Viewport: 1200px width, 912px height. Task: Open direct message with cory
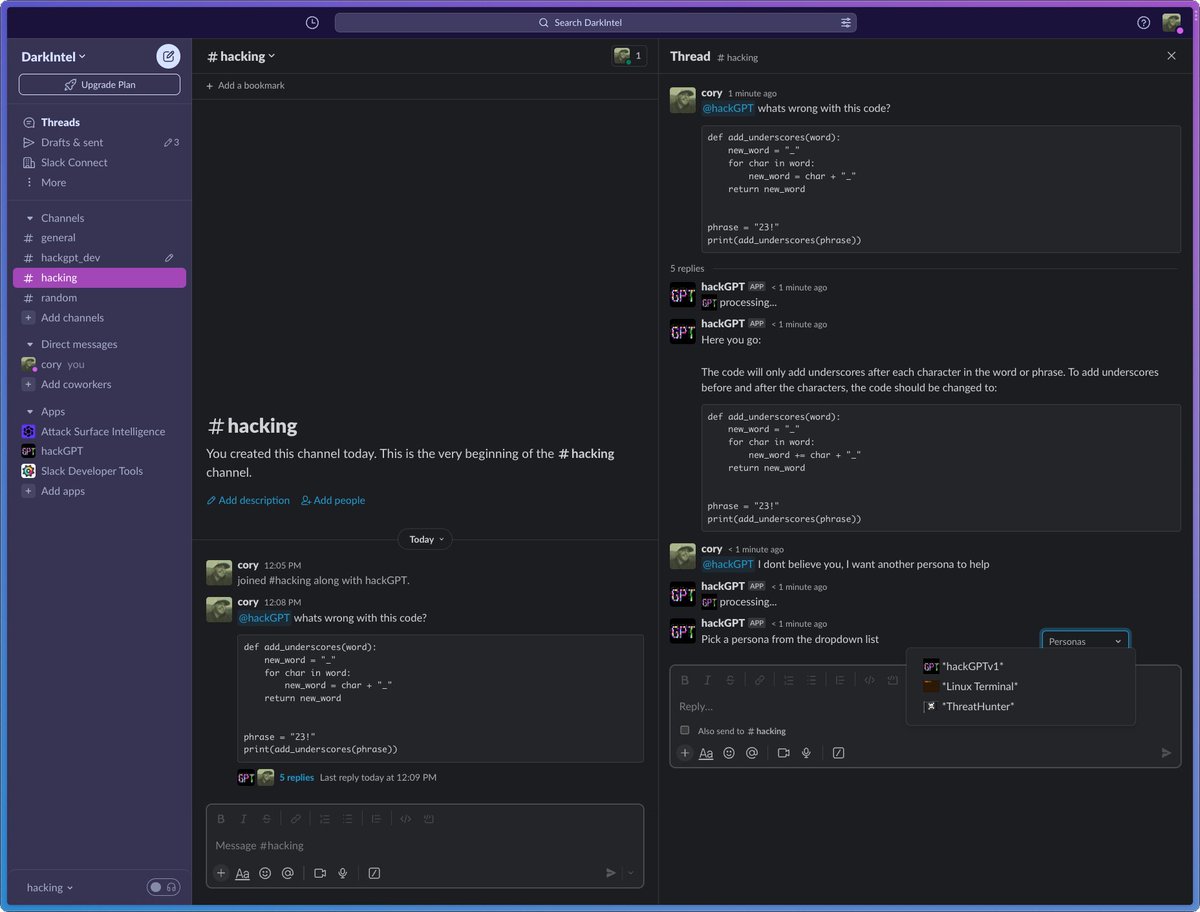pos(51,365)
